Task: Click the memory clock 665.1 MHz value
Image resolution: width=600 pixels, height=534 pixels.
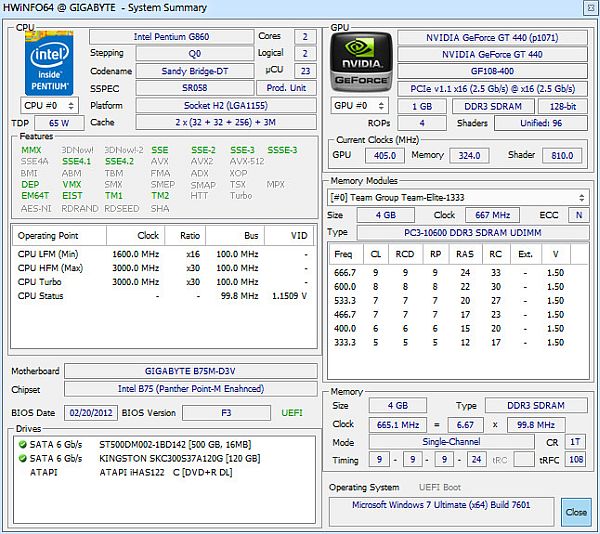Action: pyautogui.click(x=398, y=425)
